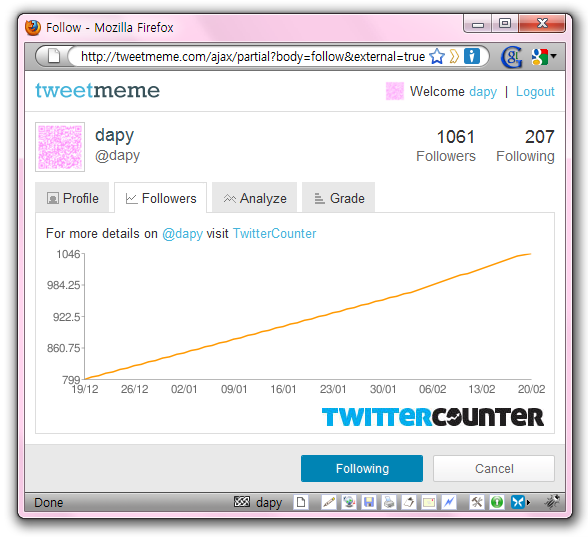Switch to the Profile tab
The height and width of the screenshot is (537, 588).
72,198
